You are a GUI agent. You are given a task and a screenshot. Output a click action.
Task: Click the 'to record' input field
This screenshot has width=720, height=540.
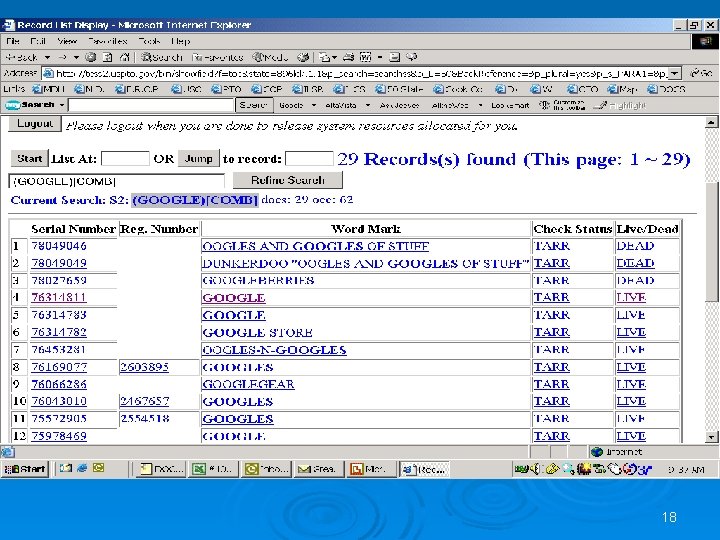pyautogui.click(x=309, y=158)
